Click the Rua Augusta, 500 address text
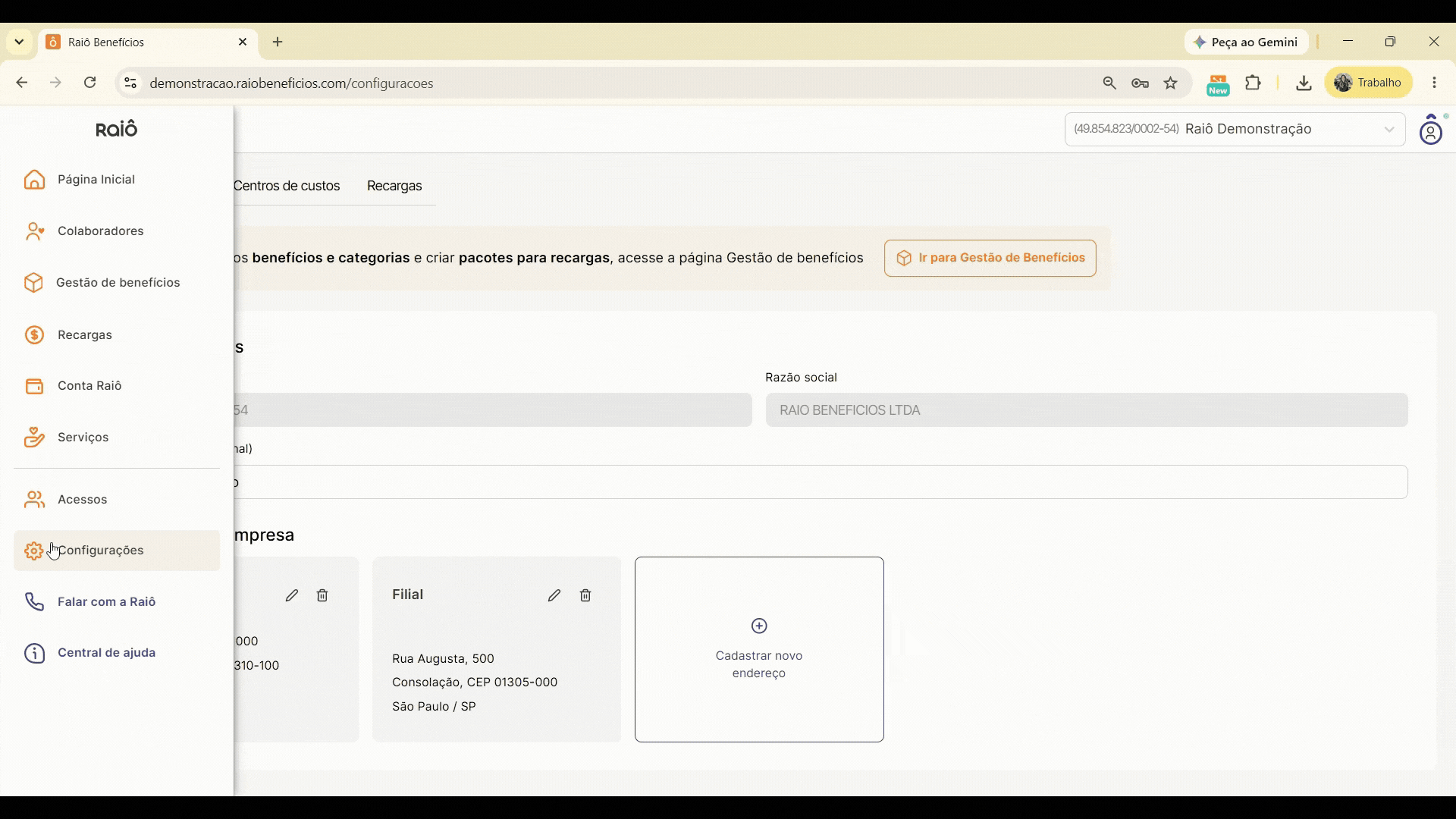Image resolution: width=1456 pixels, height=819 pixels. click(443, 659)
